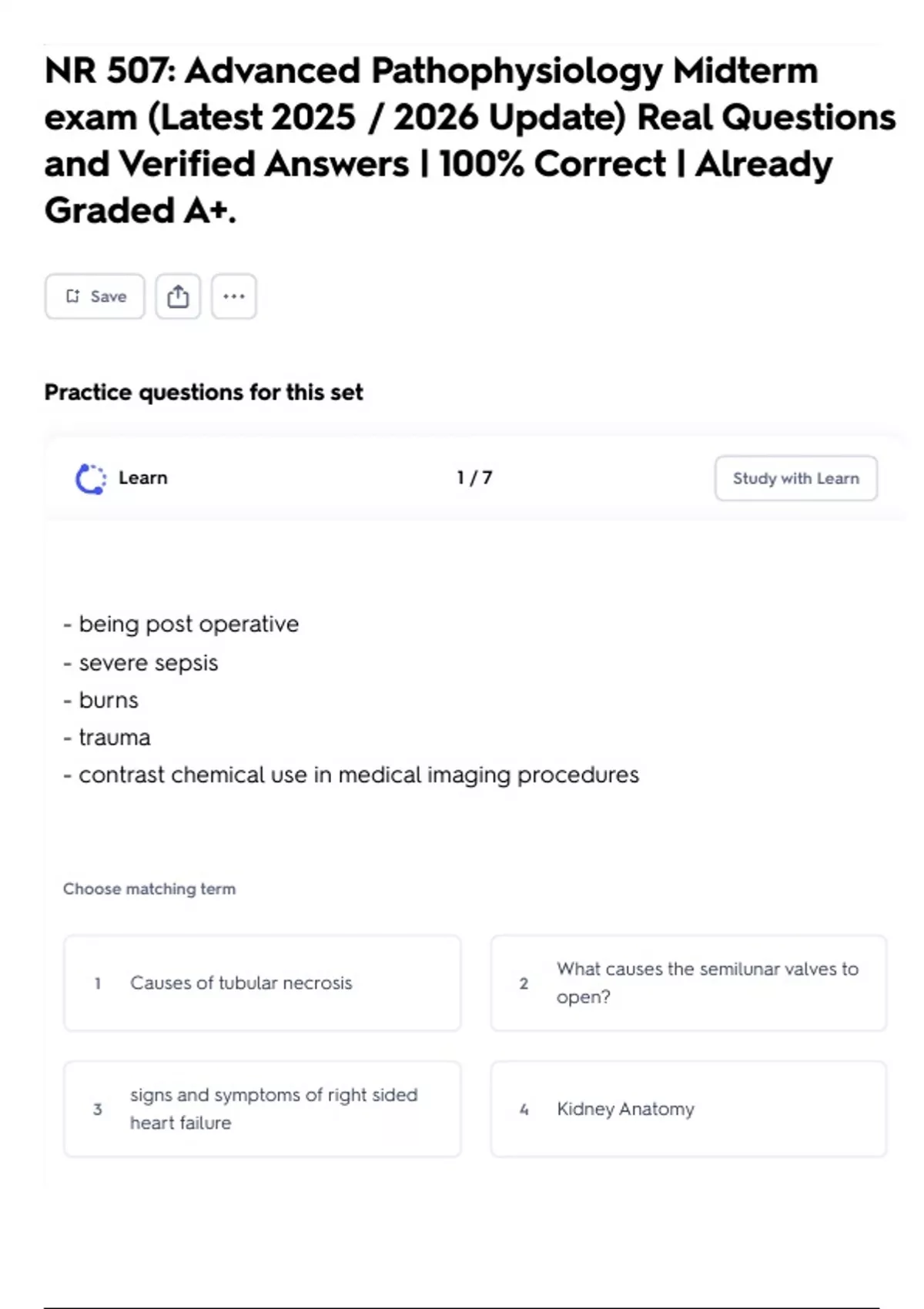Click the "contrast chemical use" definition line
Screen dimensions: 924x1309
click(x=358, y=775)
